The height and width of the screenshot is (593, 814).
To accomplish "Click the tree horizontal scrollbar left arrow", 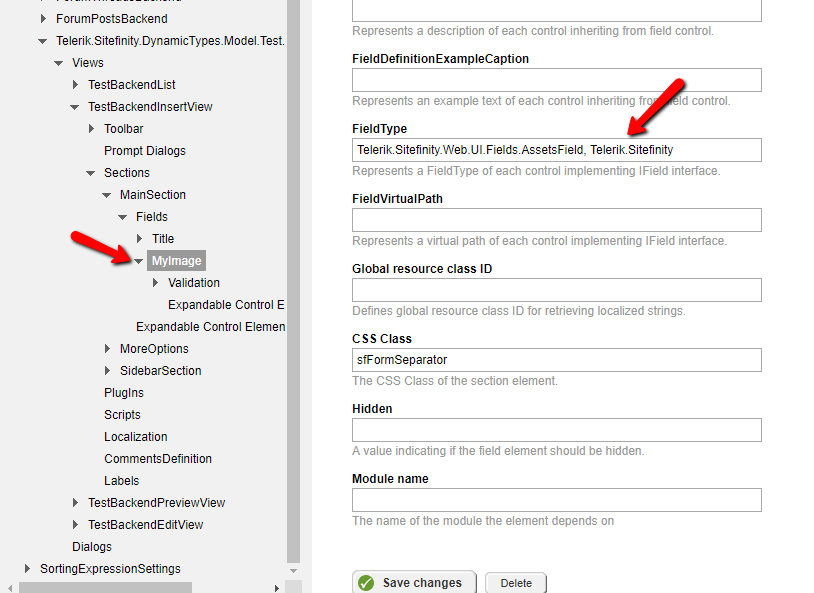I will tap(10, 588).
